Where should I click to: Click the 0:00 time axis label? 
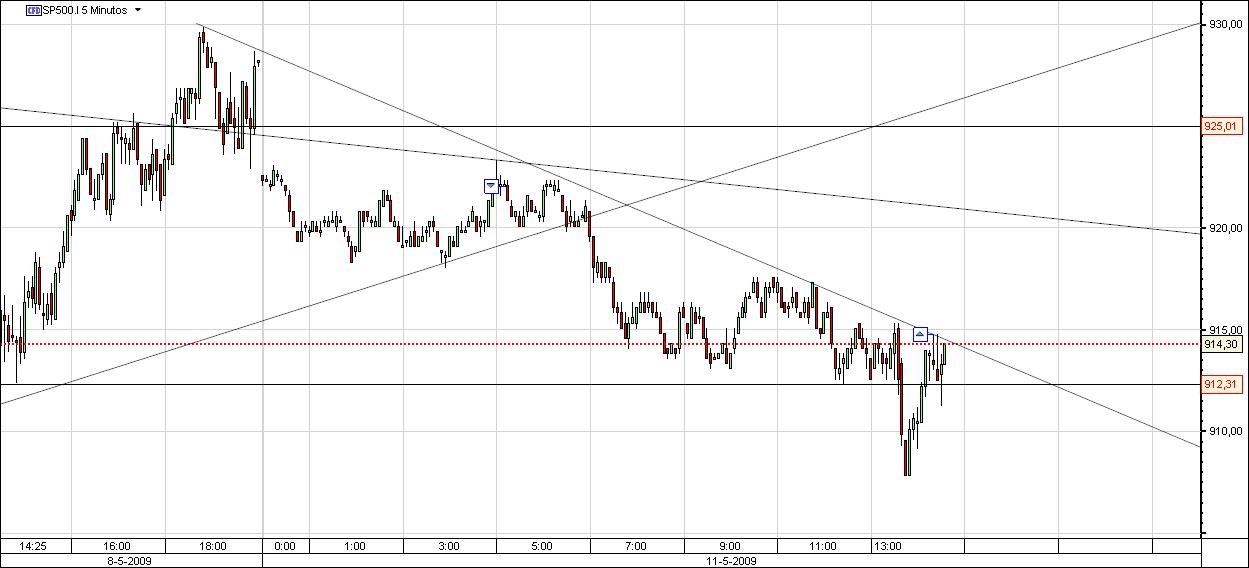click(x=284, y=546)
